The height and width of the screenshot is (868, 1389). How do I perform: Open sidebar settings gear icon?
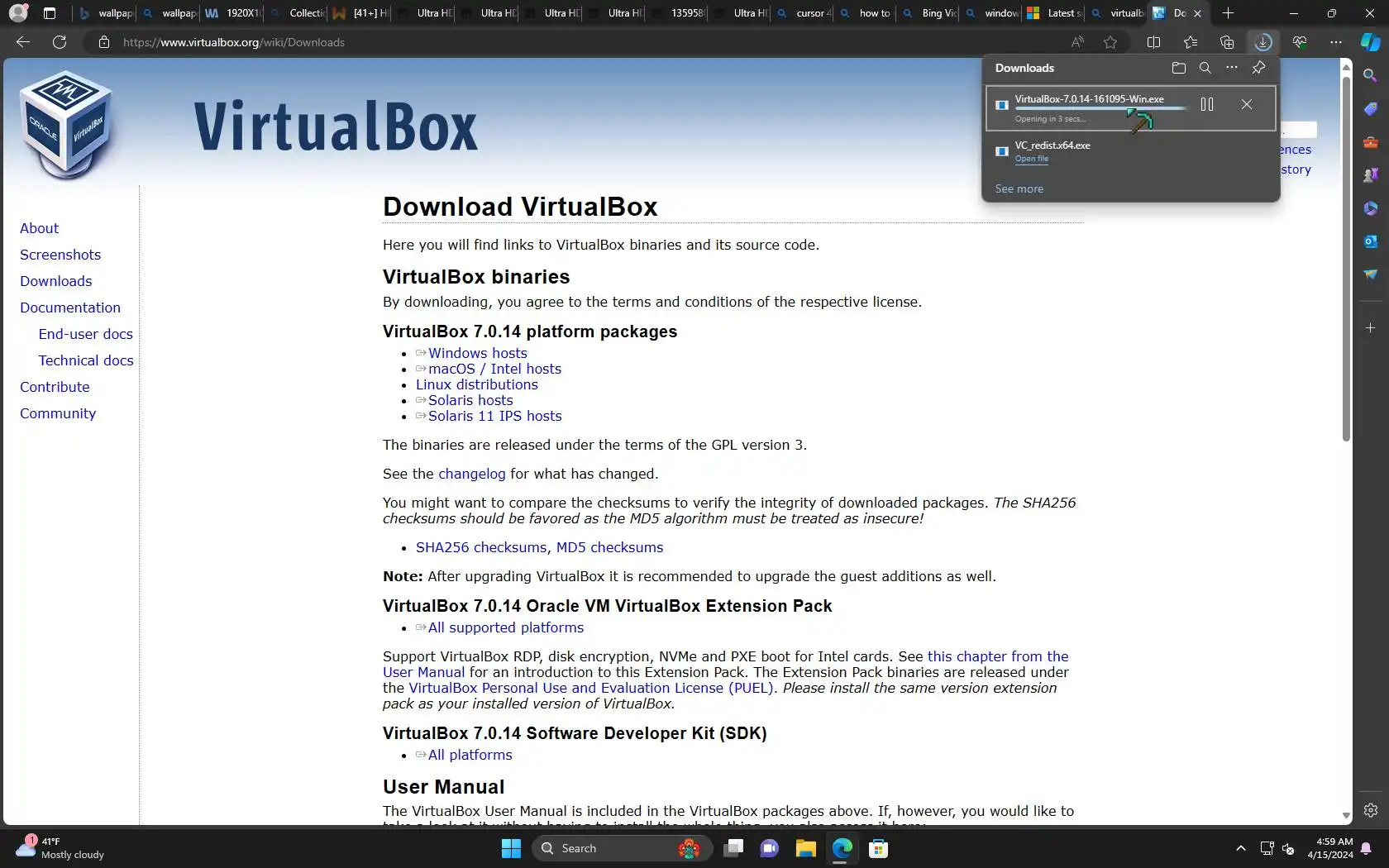point(1371,810)
